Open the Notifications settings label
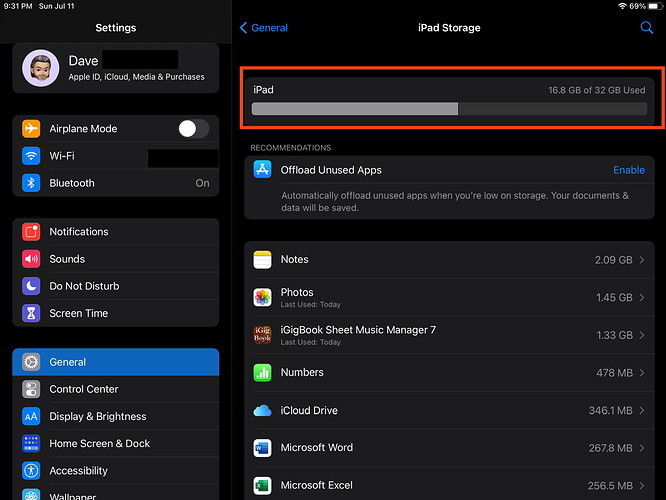This screenshot has height=500, width=666. [x=79, y=232]
